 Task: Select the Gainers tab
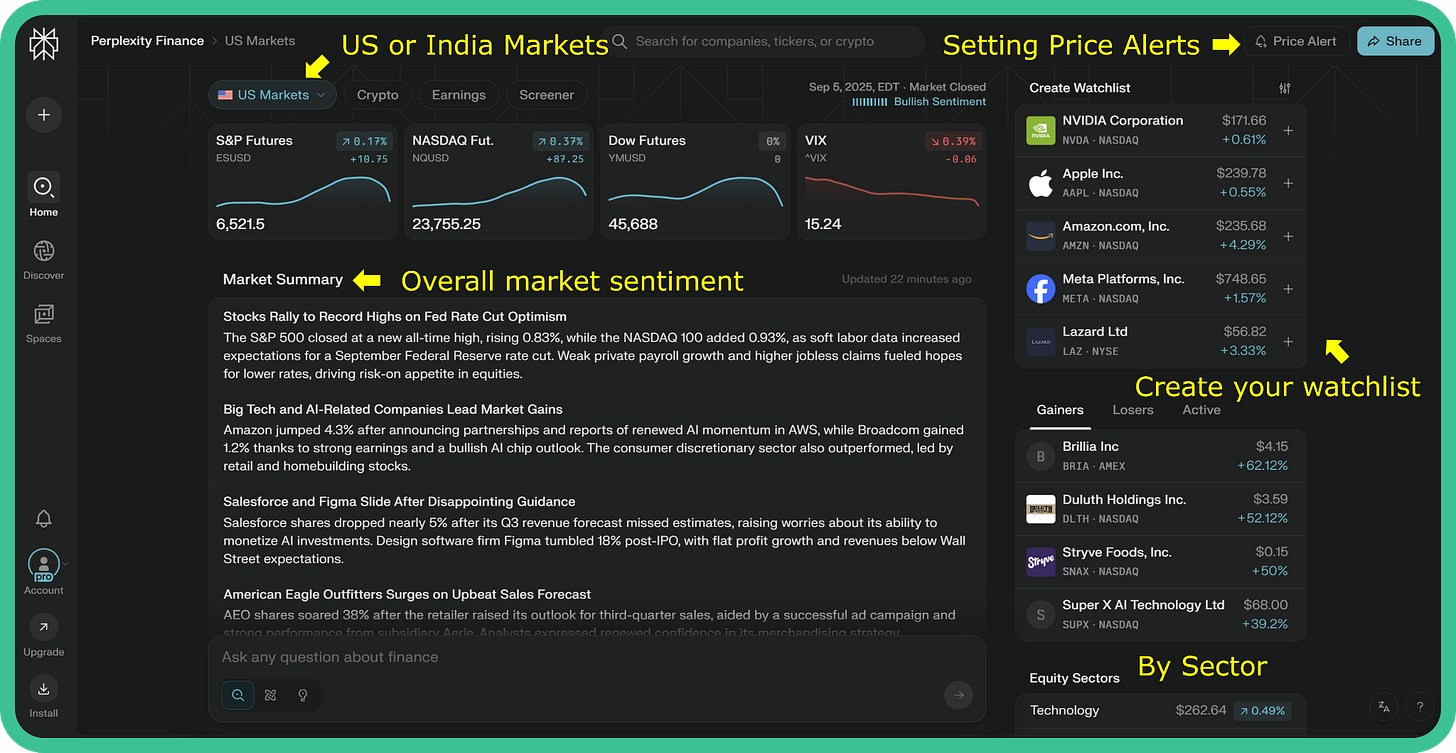(x=1060, y=410)
